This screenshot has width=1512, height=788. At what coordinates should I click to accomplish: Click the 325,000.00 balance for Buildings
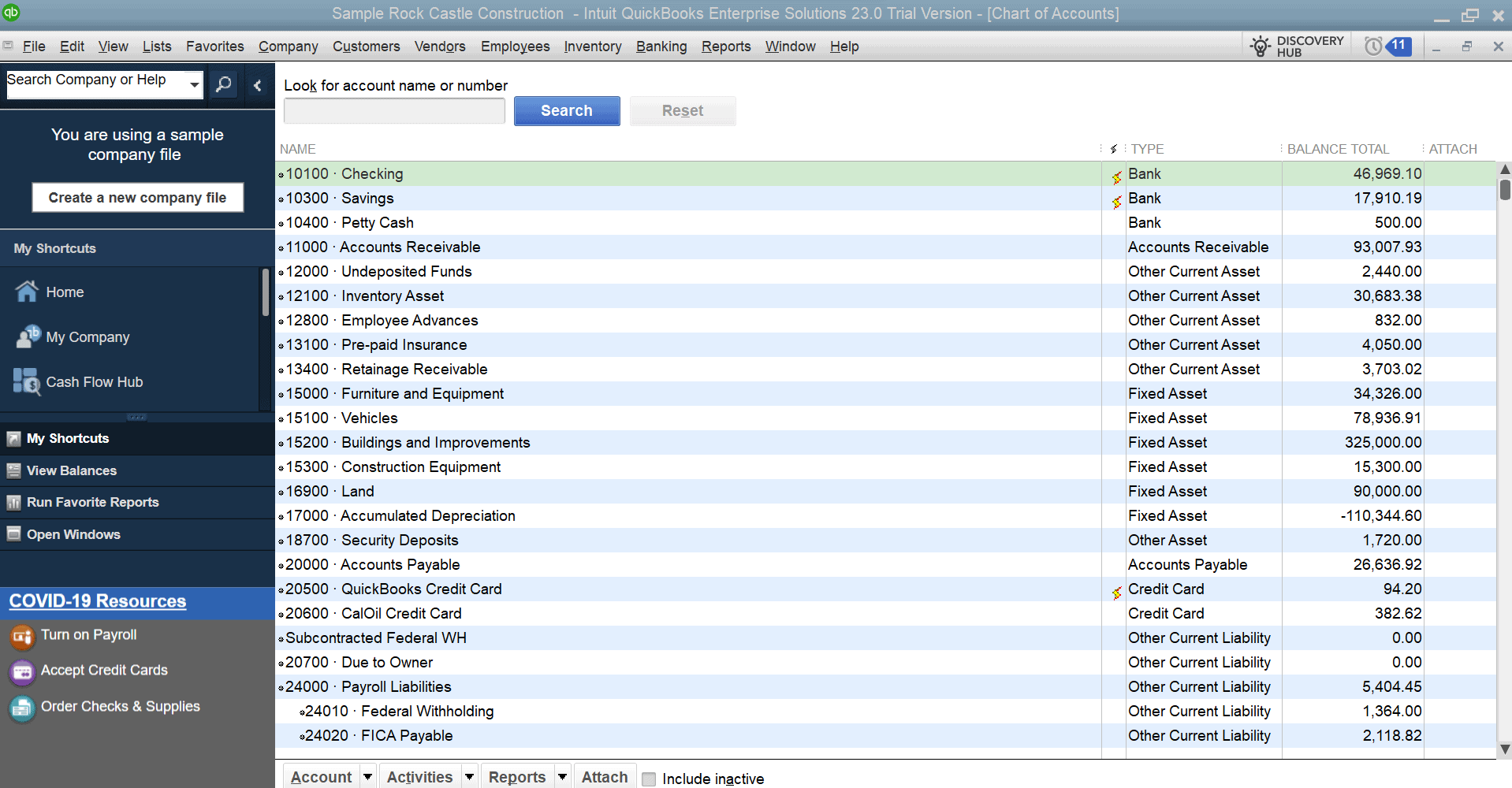[x=1383, y=443]
